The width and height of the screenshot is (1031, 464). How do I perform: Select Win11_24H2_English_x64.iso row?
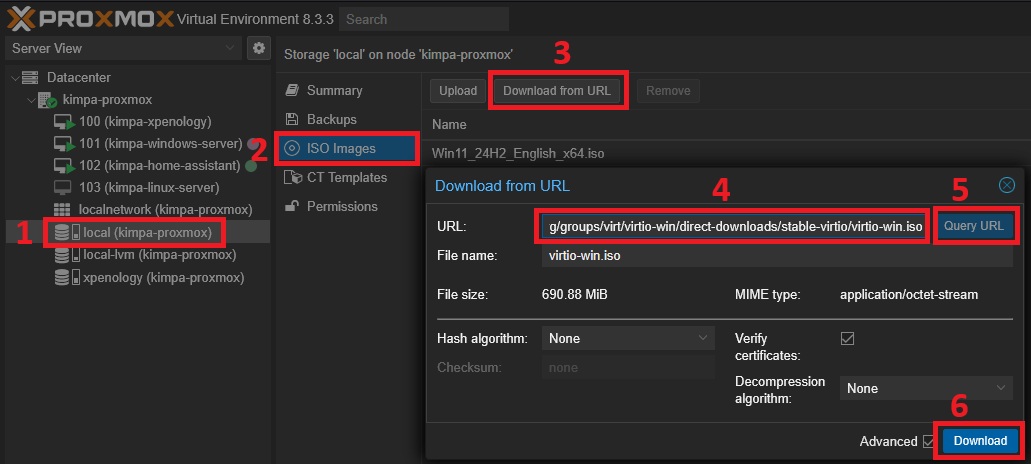point(518,153)
